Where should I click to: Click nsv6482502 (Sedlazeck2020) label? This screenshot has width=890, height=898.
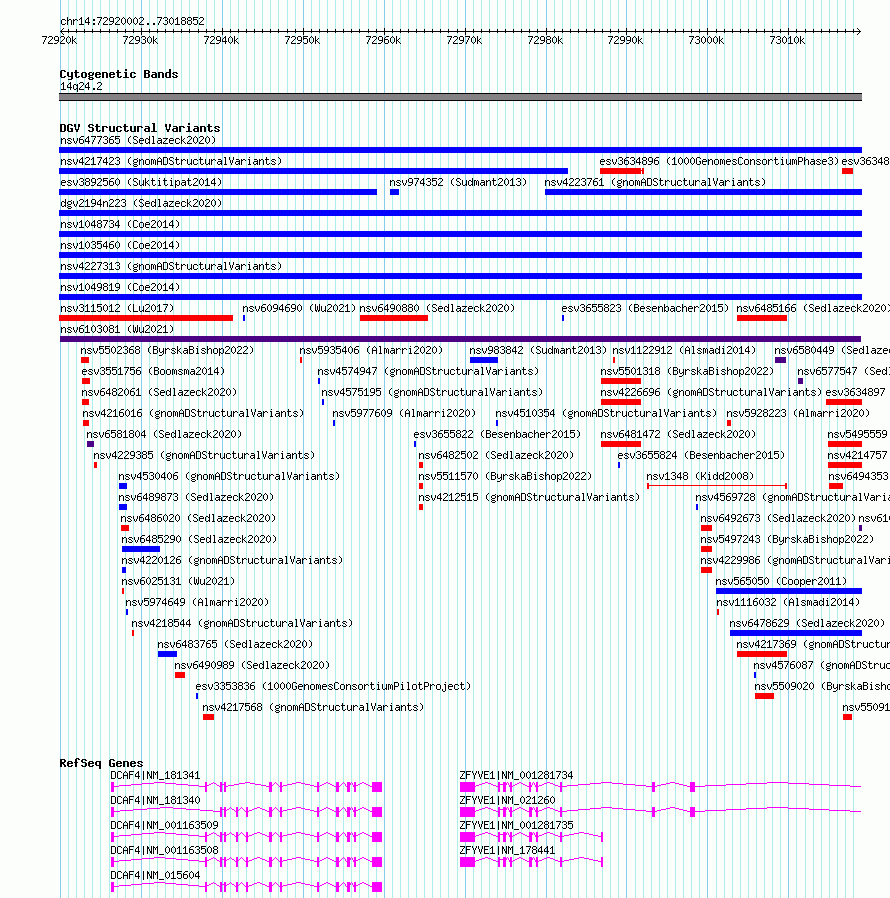coord(496,455)
